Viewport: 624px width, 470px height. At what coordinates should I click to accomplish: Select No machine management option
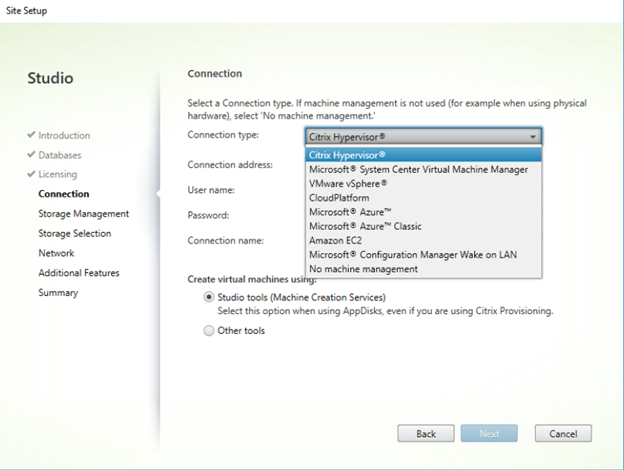pos(423,269)
